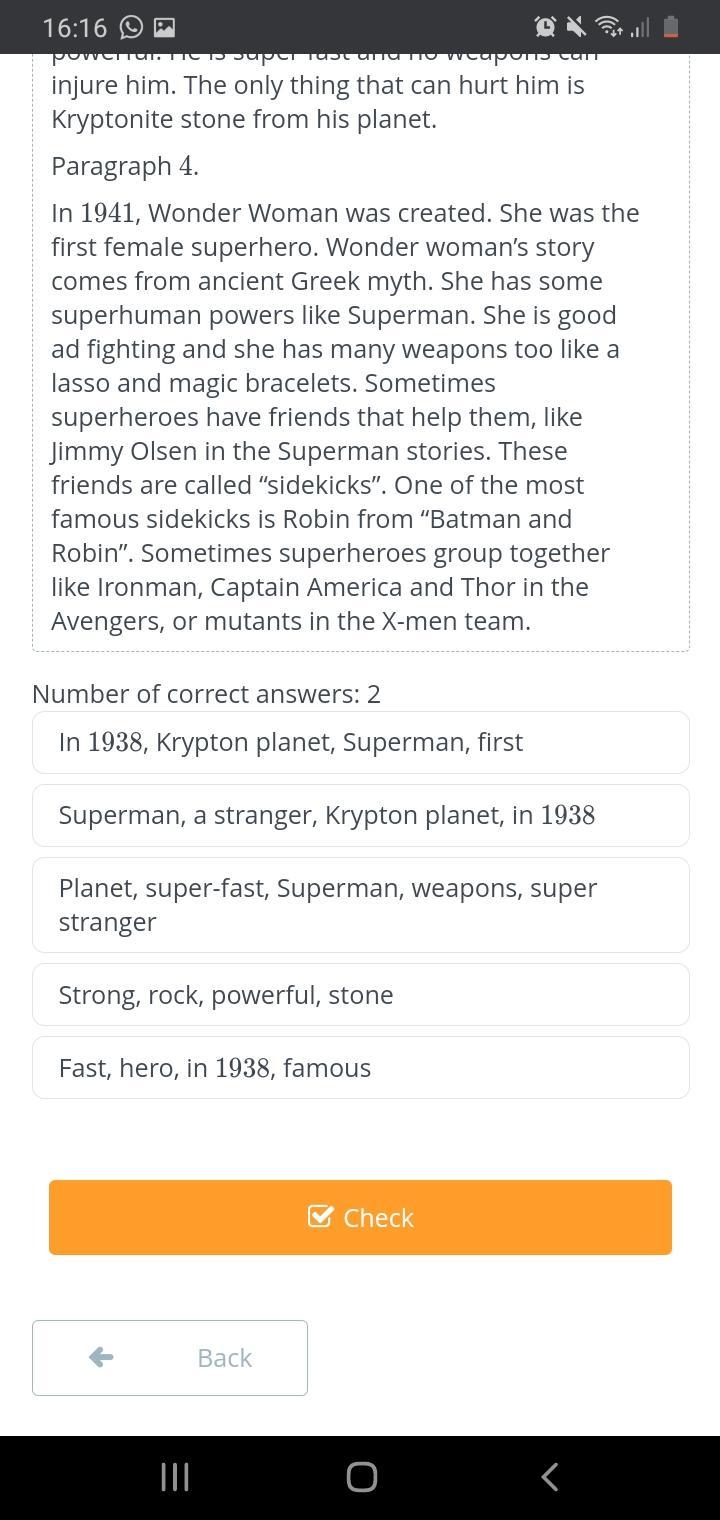Tap the Paragraph 4 reading passage text
720x1520 pixels.
click(x=346, y=417)
